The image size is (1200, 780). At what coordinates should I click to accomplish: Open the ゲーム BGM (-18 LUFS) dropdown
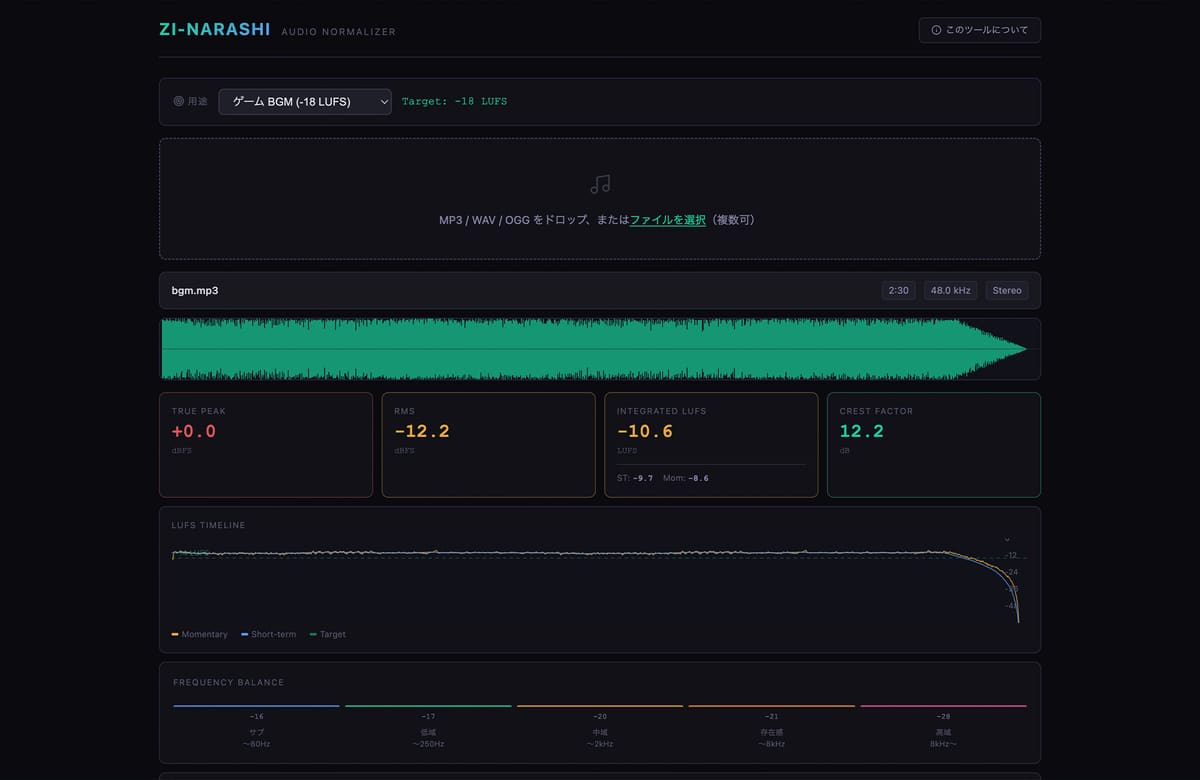pos(305,101)
